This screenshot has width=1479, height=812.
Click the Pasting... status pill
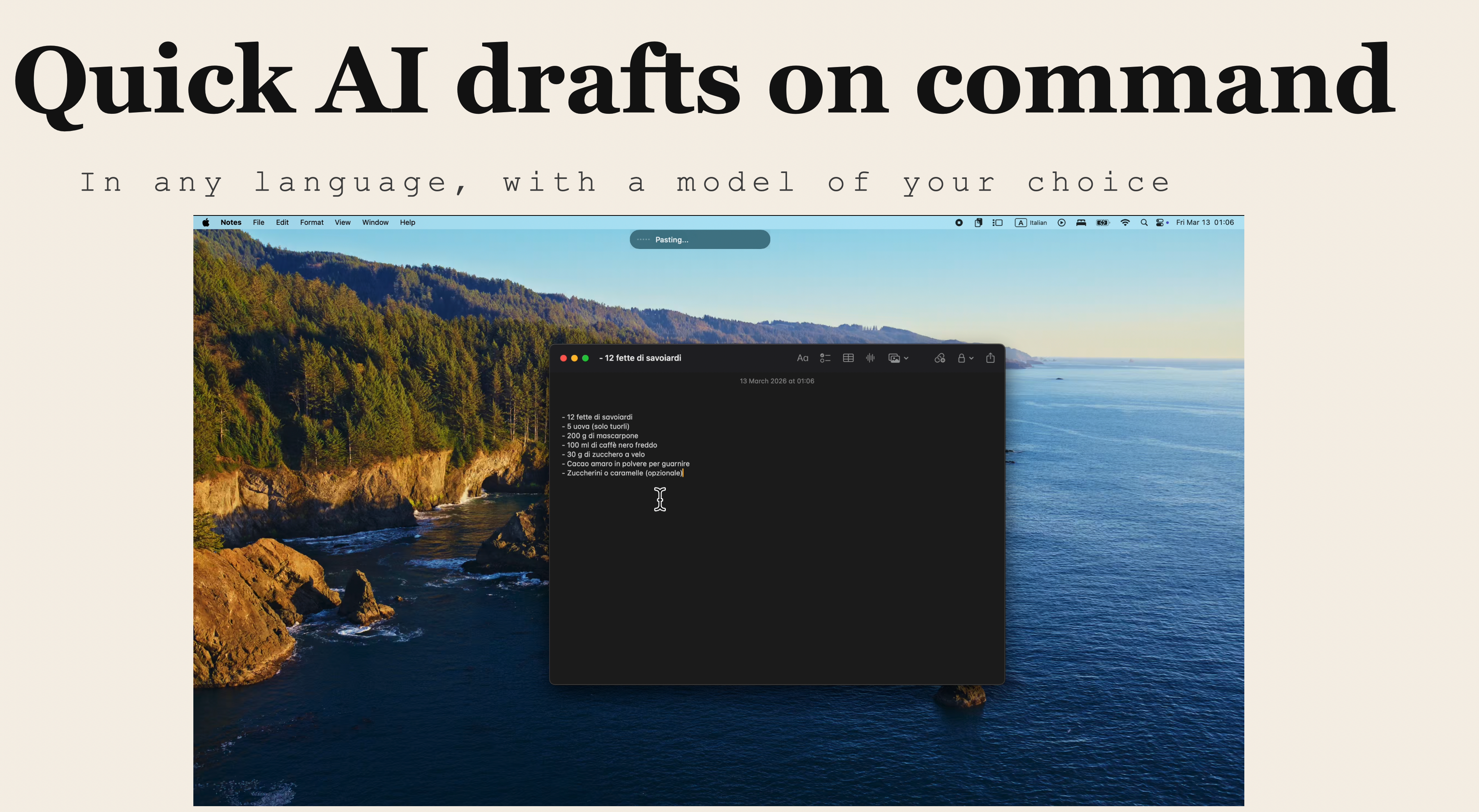(x=699, y=240)
